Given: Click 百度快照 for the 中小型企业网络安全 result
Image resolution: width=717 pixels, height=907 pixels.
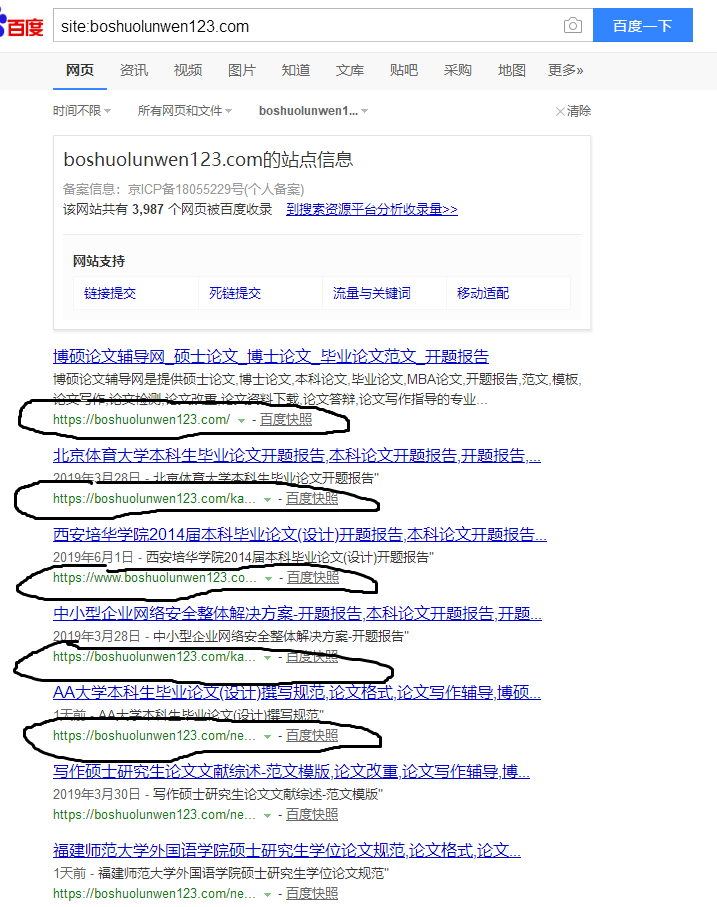Looking at the screenshot, I should point(312,657).
